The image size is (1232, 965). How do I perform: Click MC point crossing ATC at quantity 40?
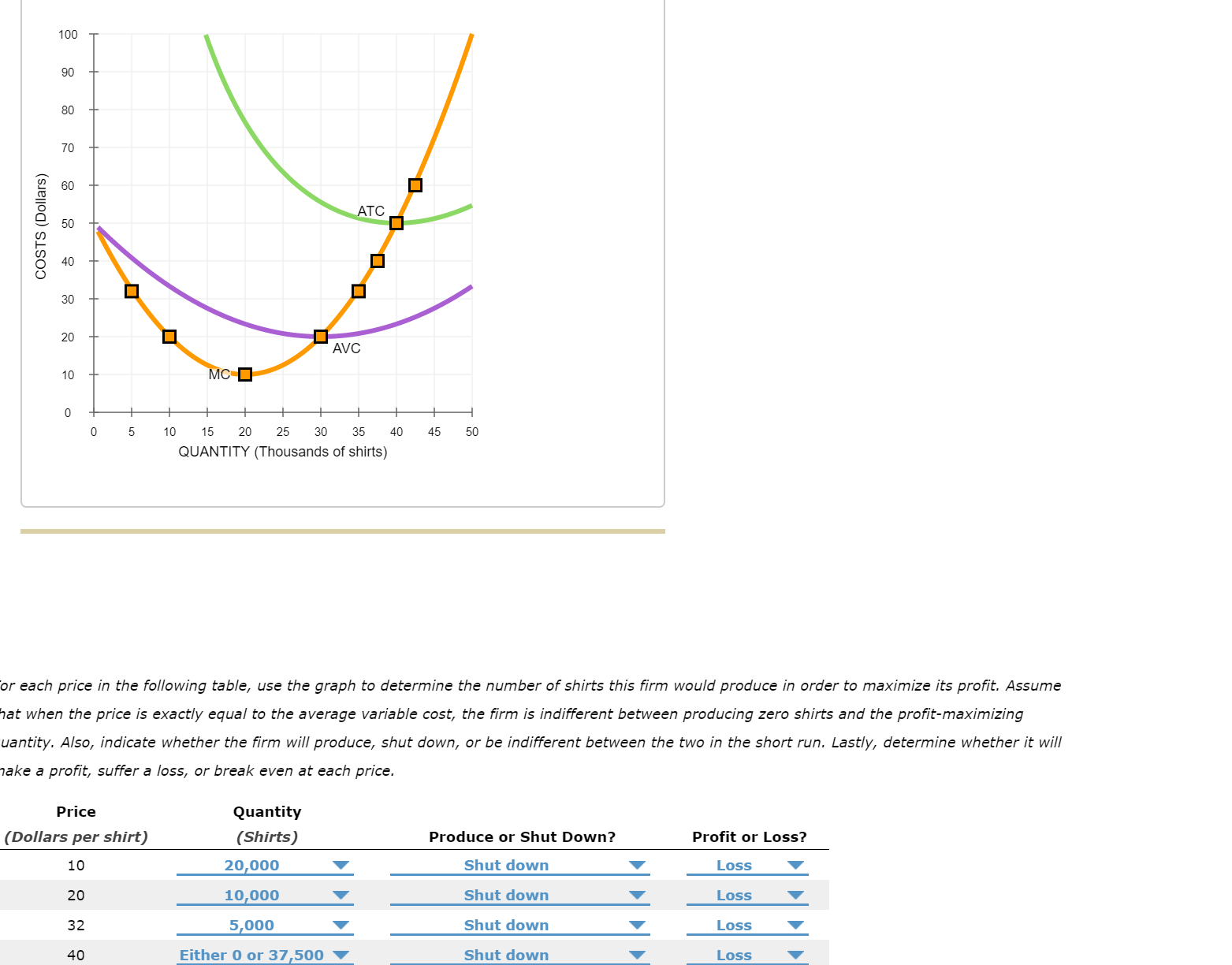(396, 223)
